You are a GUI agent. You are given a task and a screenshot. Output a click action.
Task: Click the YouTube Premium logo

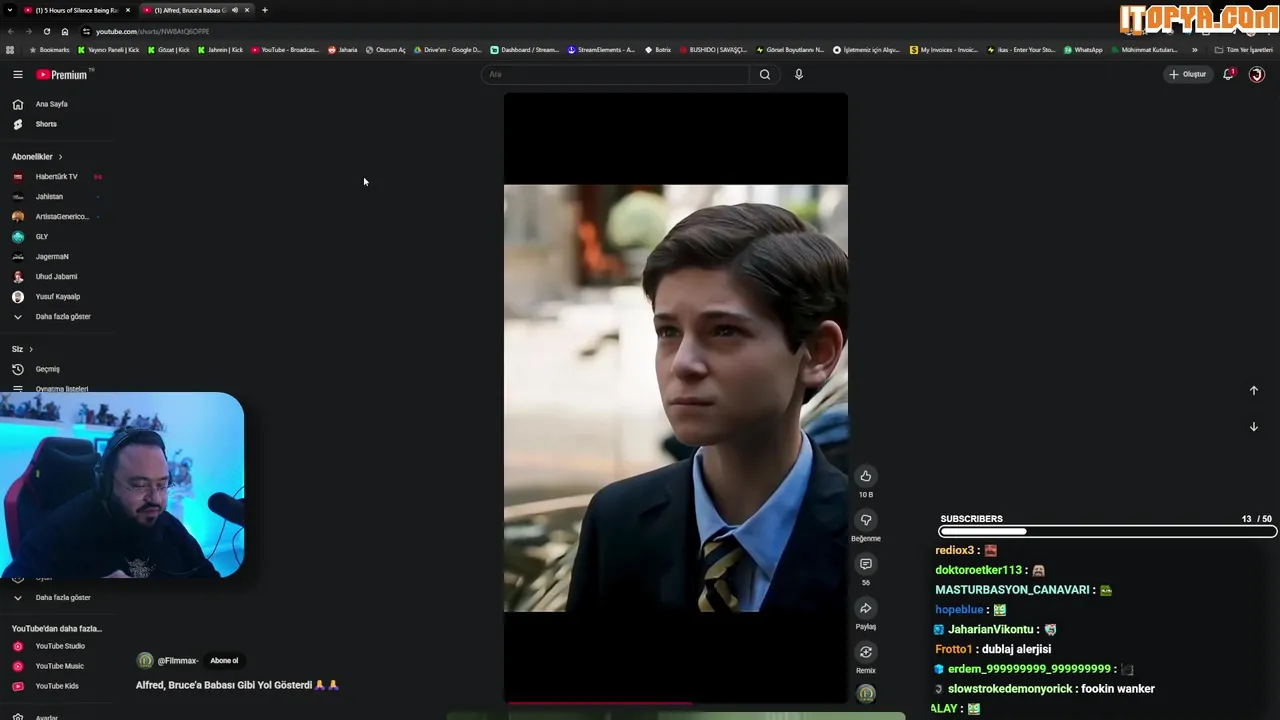(x=63, y=74)
